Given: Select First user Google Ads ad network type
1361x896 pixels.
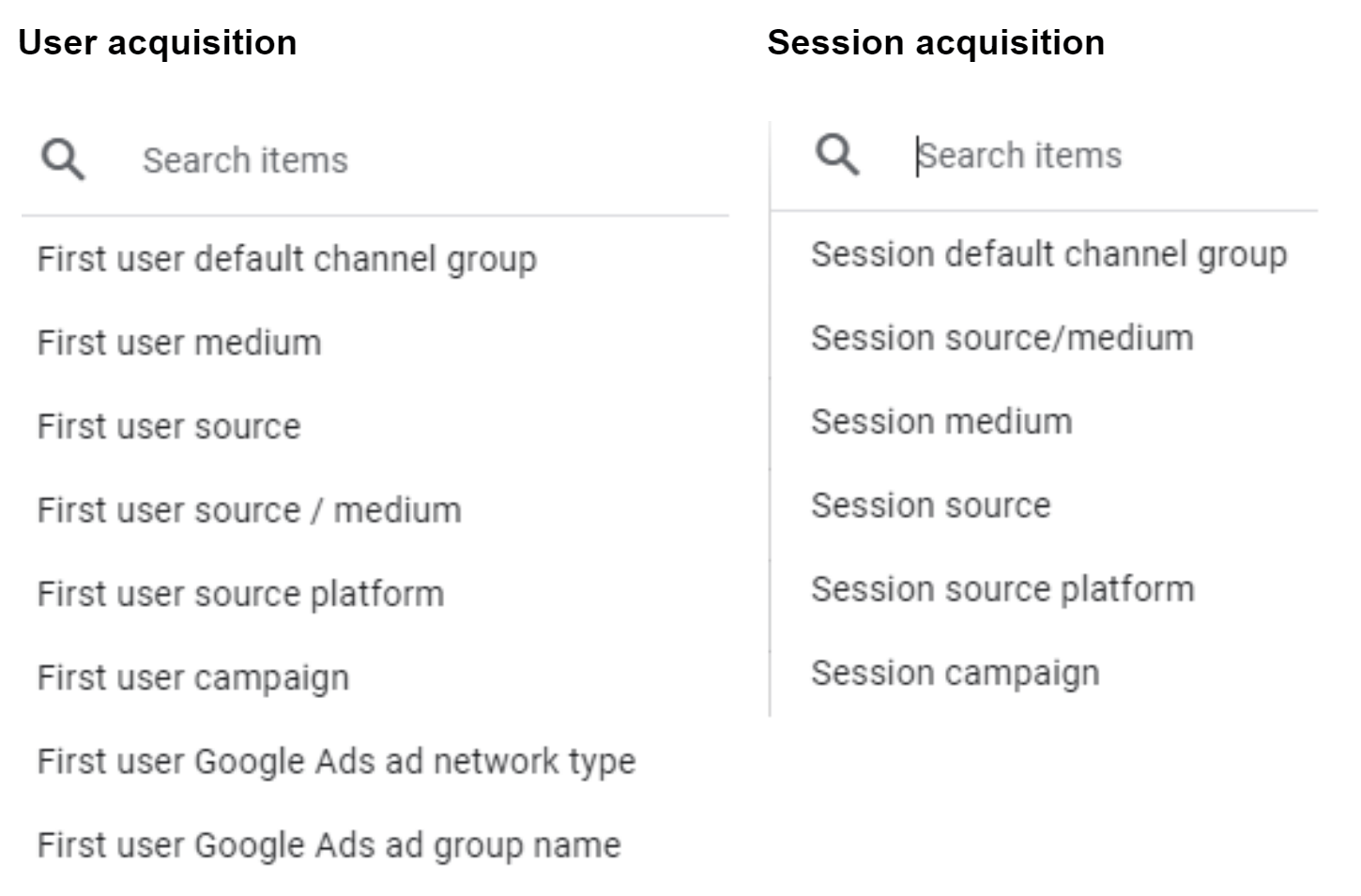Looking at the screenshot, I should click(x=336, y=762).
